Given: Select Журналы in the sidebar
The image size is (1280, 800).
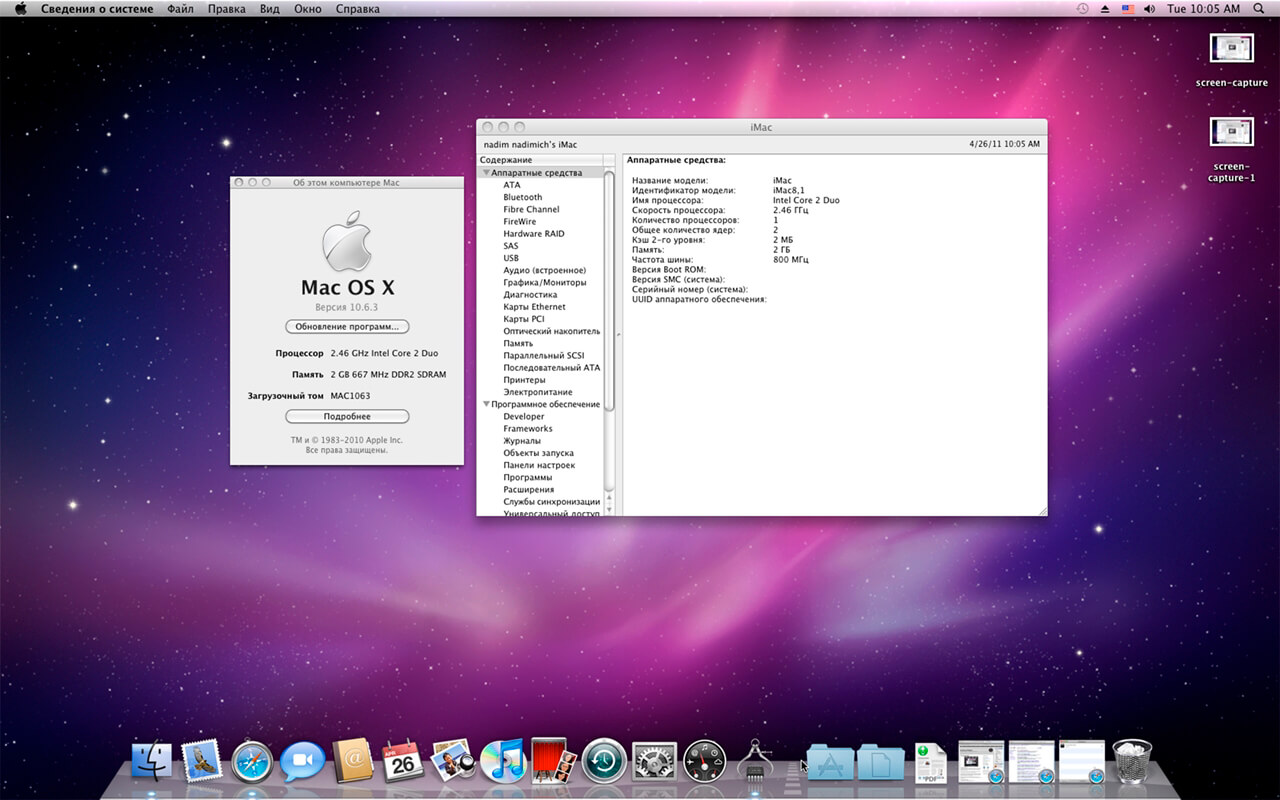Looking at the screenshot, I should point(522,441).
